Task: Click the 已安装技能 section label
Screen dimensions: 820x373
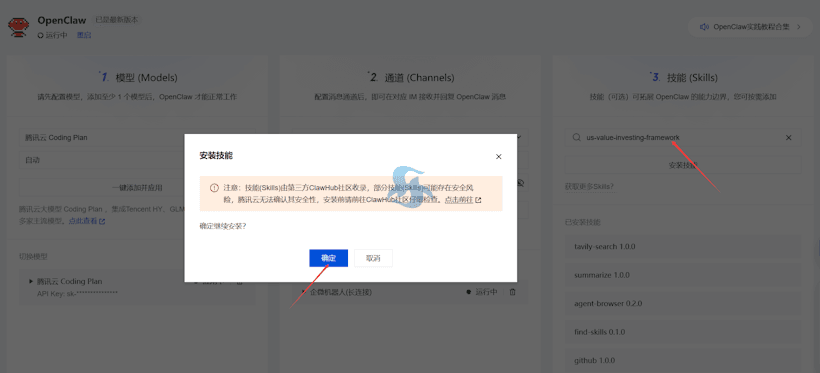Action: (583, 222)
